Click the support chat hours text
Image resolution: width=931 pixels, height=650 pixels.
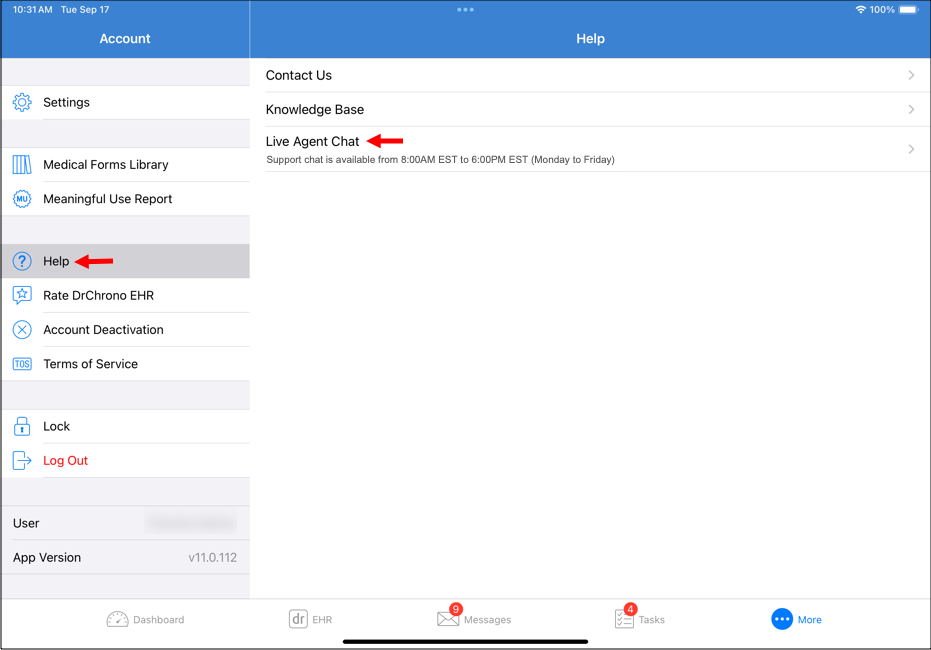[x=440, y=160]
